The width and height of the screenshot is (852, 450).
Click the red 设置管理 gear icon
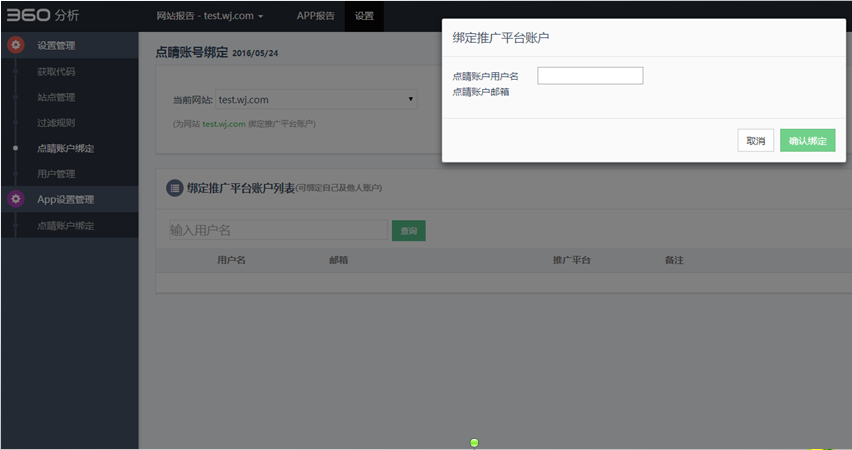point(16,45)
